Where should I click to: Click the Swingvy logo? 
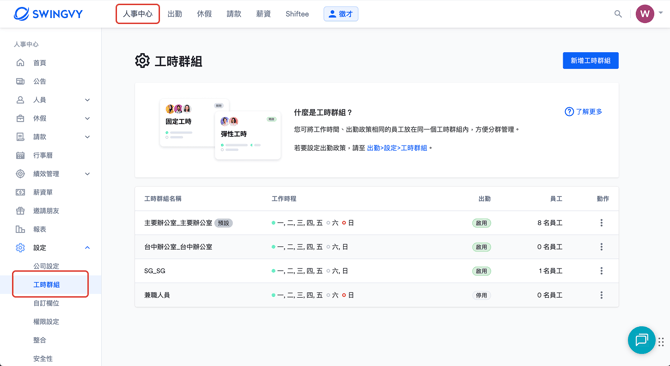tap(48, 14)
